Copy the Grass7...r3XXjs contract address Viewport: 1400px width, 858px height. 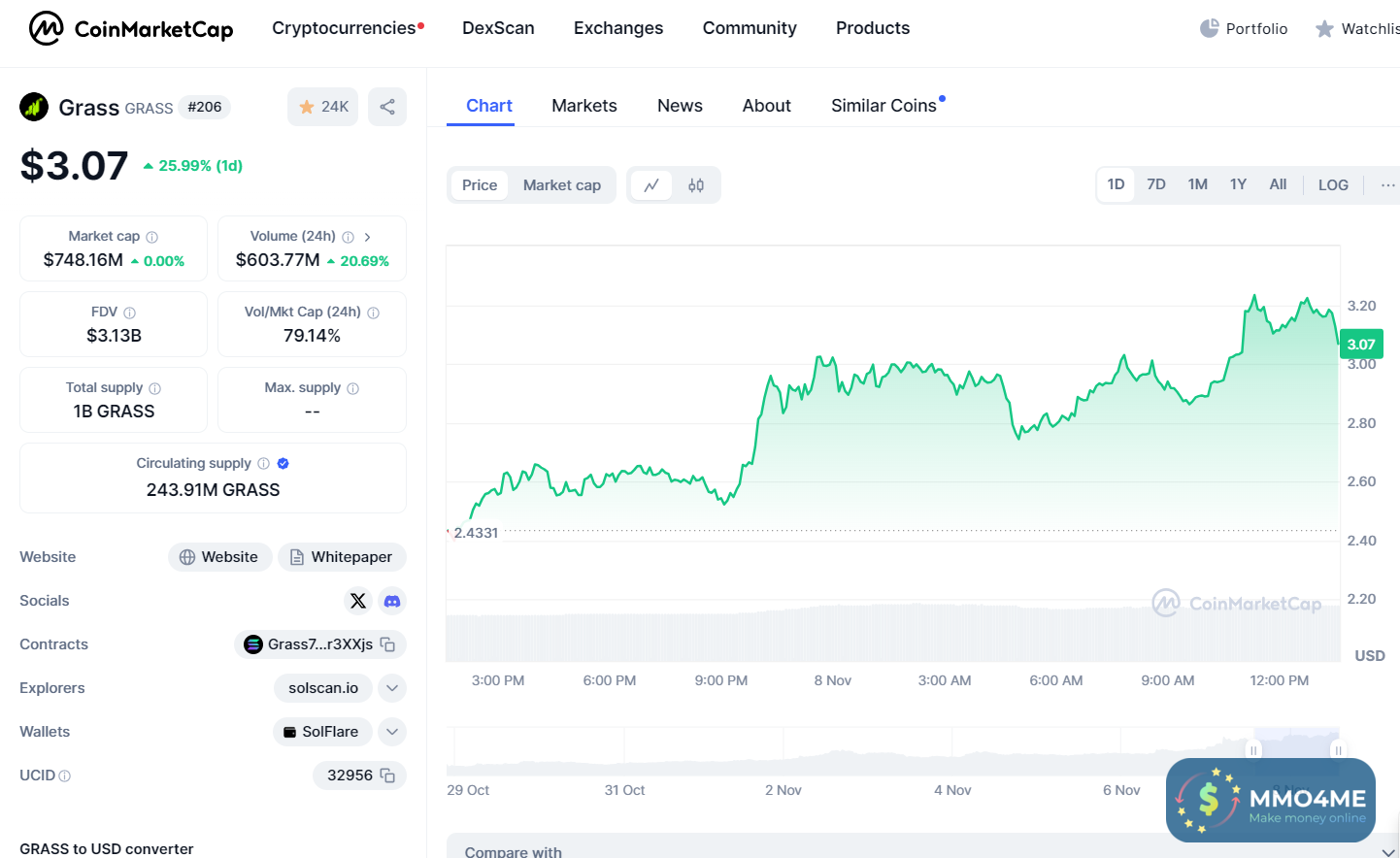coord(387,644)
